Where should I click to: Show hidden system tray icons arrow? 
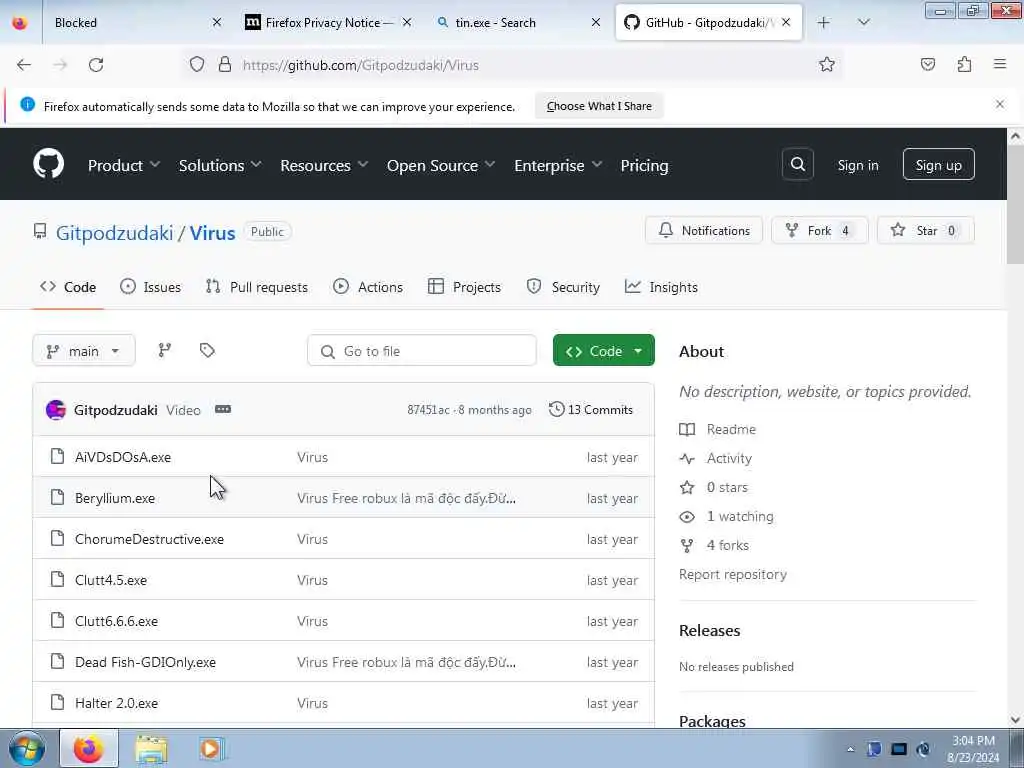pos(850,750)
